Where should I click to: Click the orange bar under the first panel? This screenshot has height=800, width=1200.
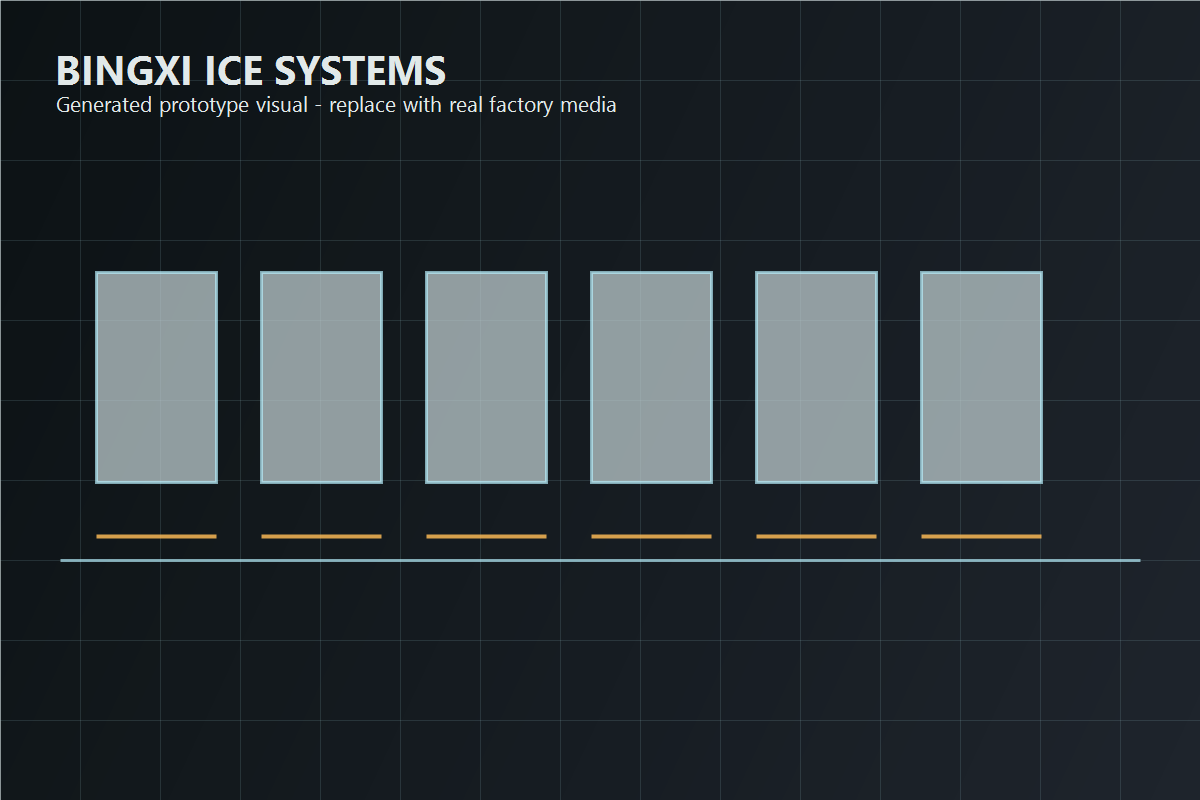click(x=156, y=537)
